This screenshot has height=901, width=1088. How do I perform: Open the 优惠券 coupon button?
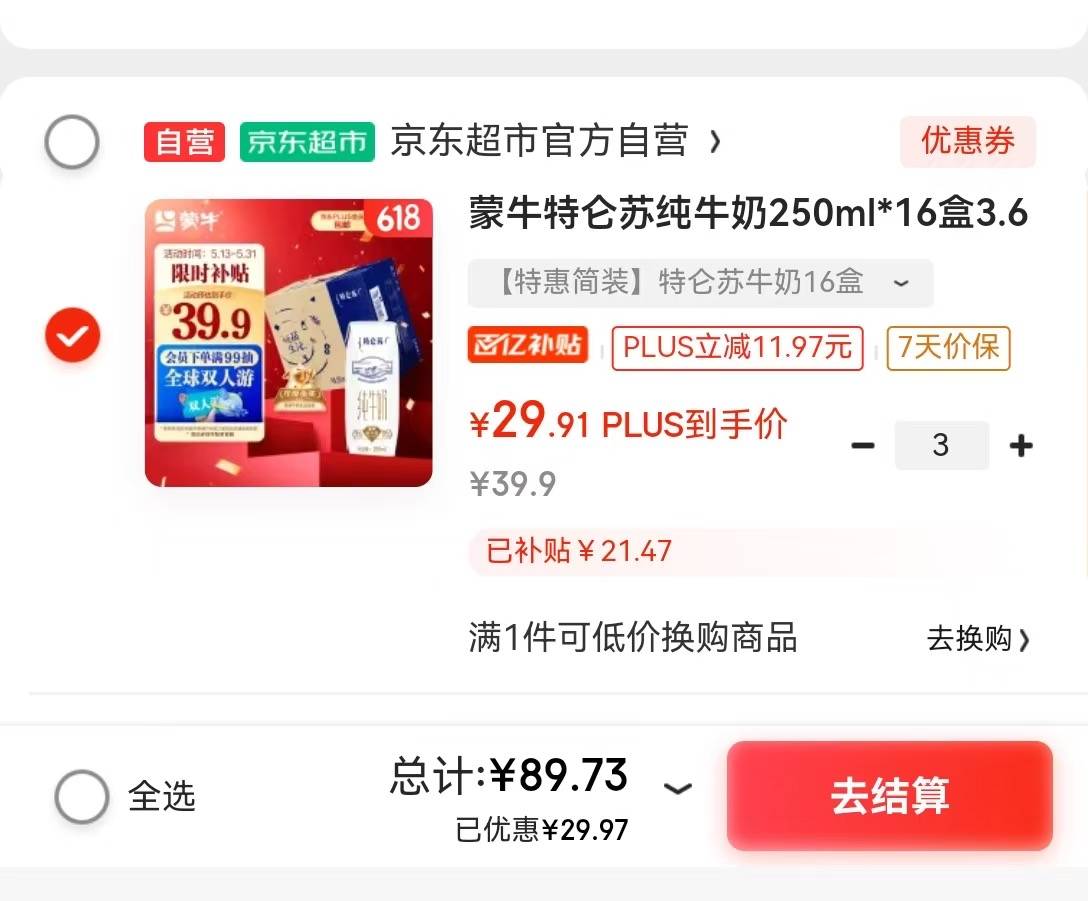point(968,142)
